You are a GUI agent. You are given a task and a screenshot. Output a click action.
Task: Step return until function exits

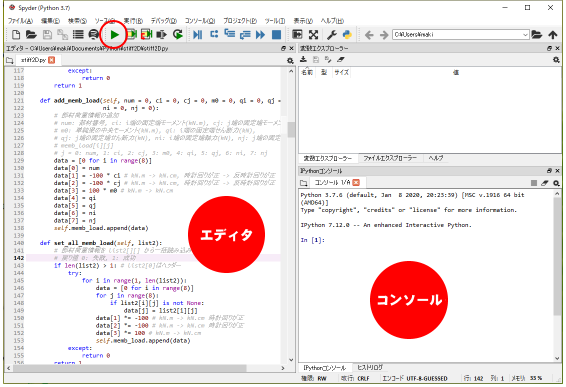[x=245, y=35]
